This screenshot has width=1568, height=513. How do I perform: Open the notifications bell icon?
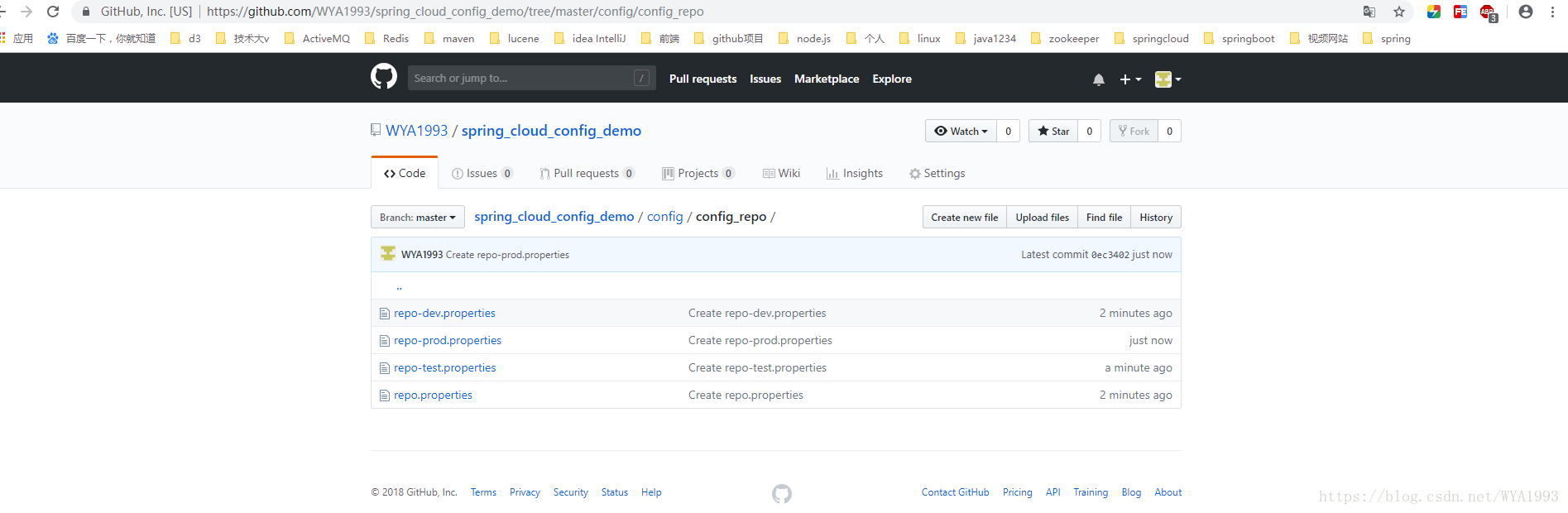point(1098,79)
